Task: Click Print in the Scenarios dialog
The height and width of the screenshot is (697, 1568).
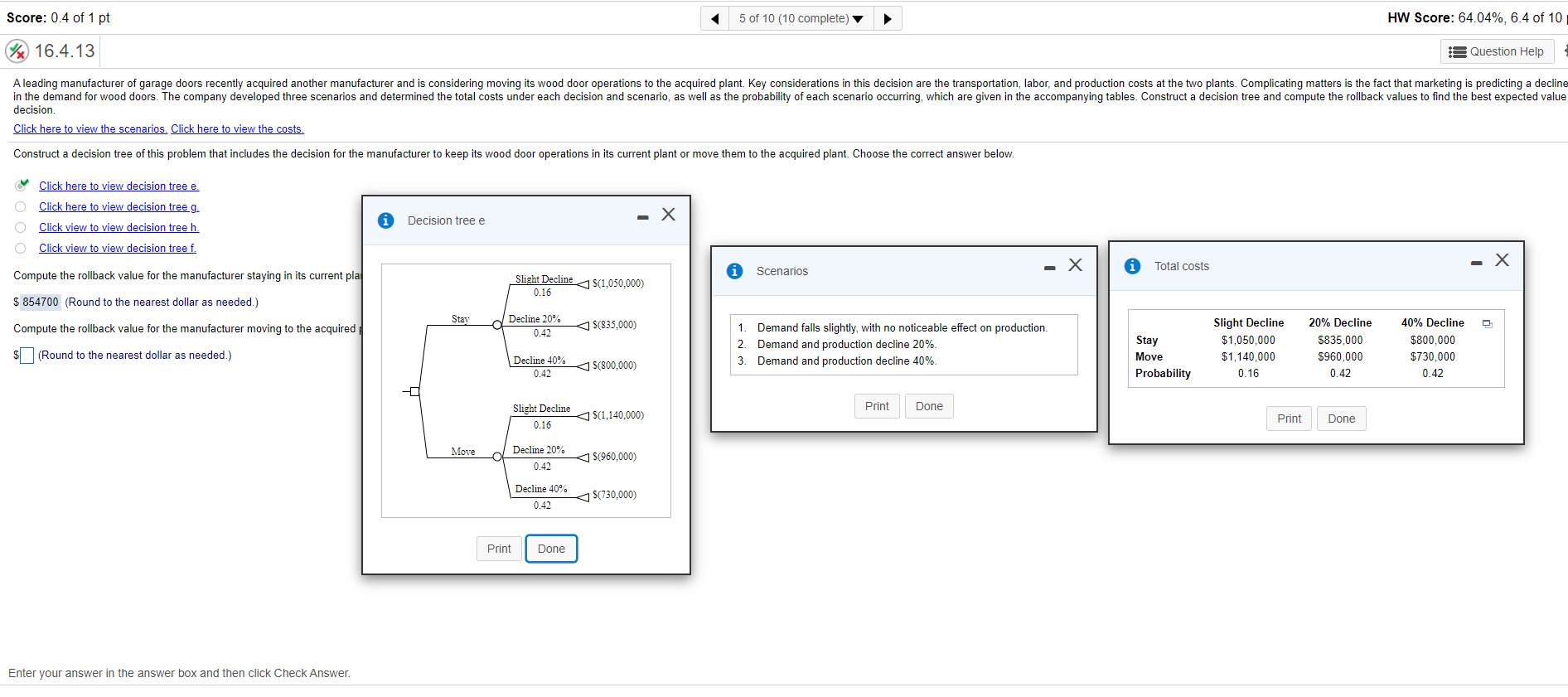Action: 877,406
